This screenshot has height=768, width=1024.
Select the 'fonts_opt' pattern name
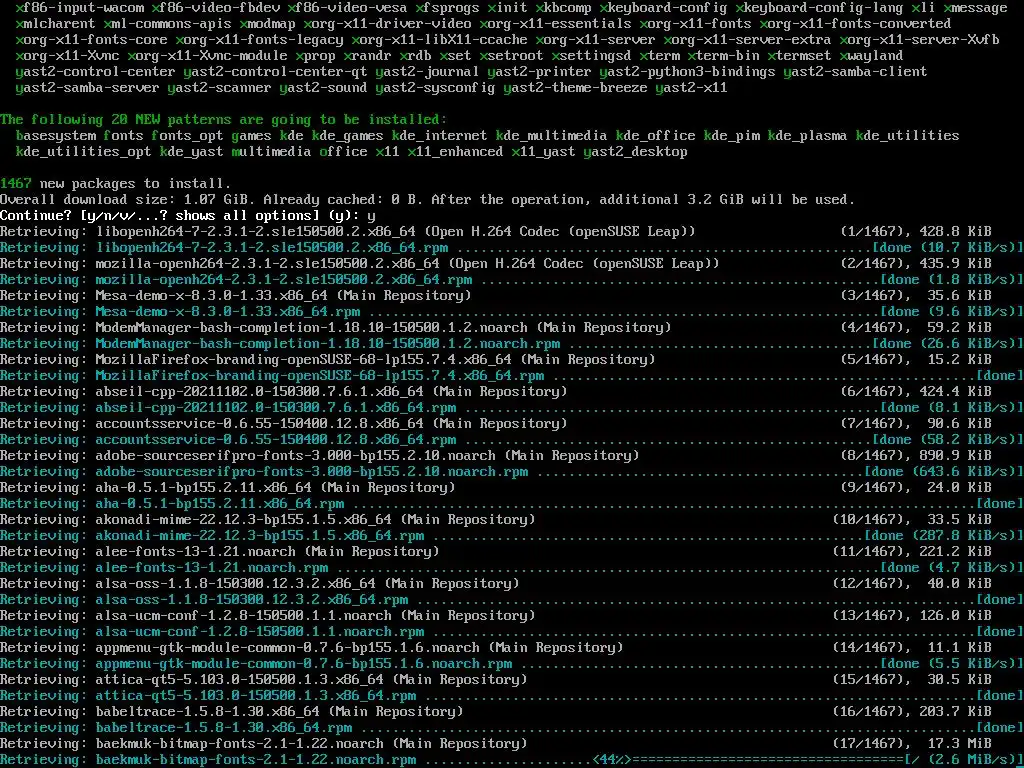(x=187, y=136)
